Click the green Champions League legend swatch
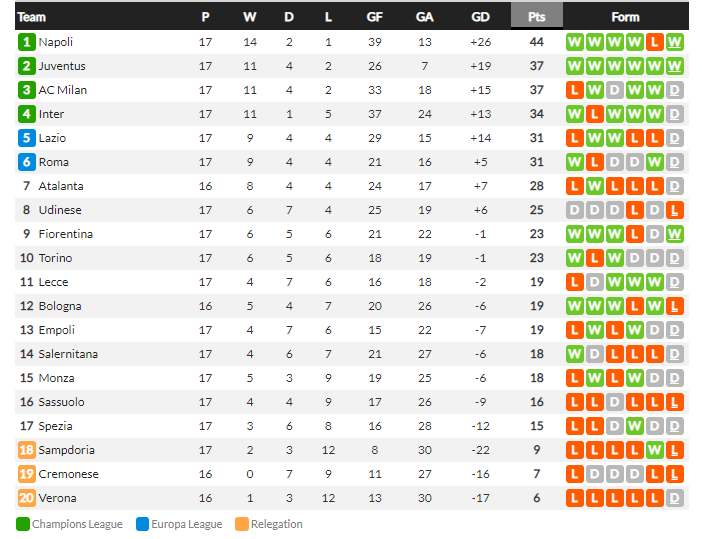 23,524
